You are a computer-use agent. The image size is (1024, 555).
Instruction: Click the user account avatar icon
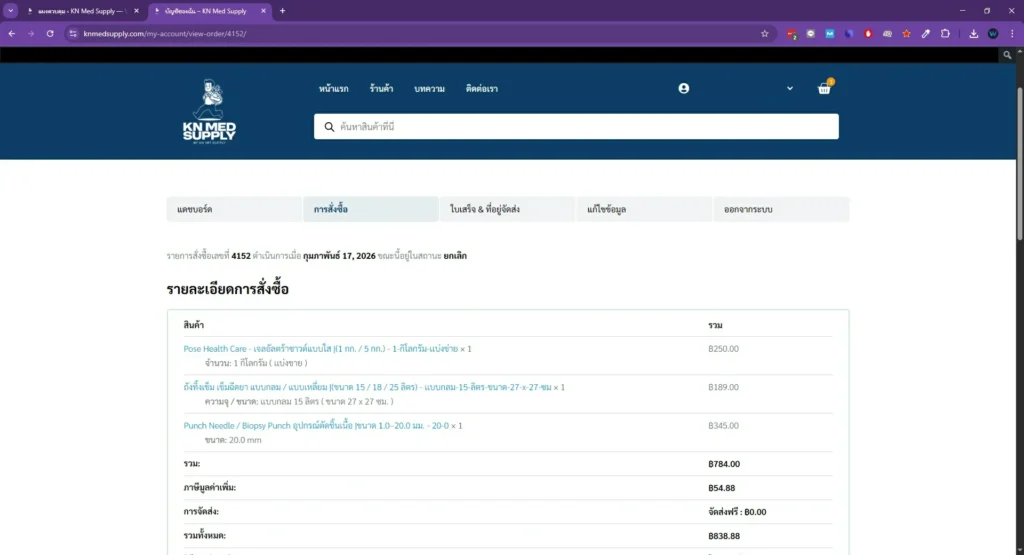click(x=684, y=88)
